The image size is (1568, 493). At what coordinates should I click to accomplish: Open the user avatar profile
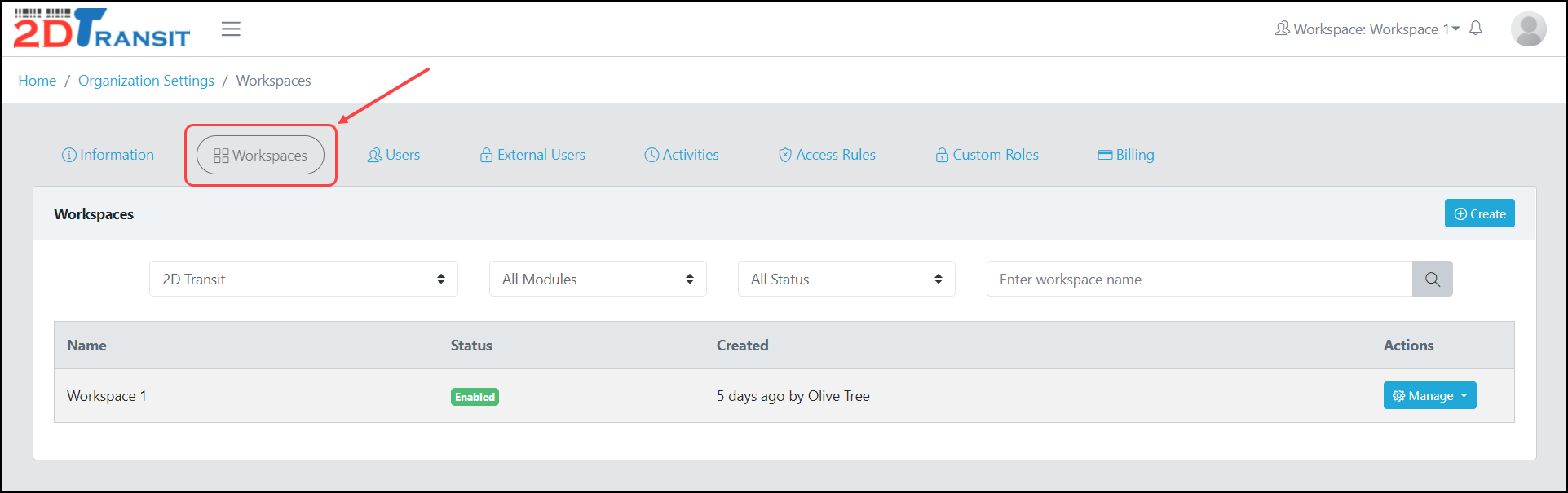click(x=1528, y=29)
